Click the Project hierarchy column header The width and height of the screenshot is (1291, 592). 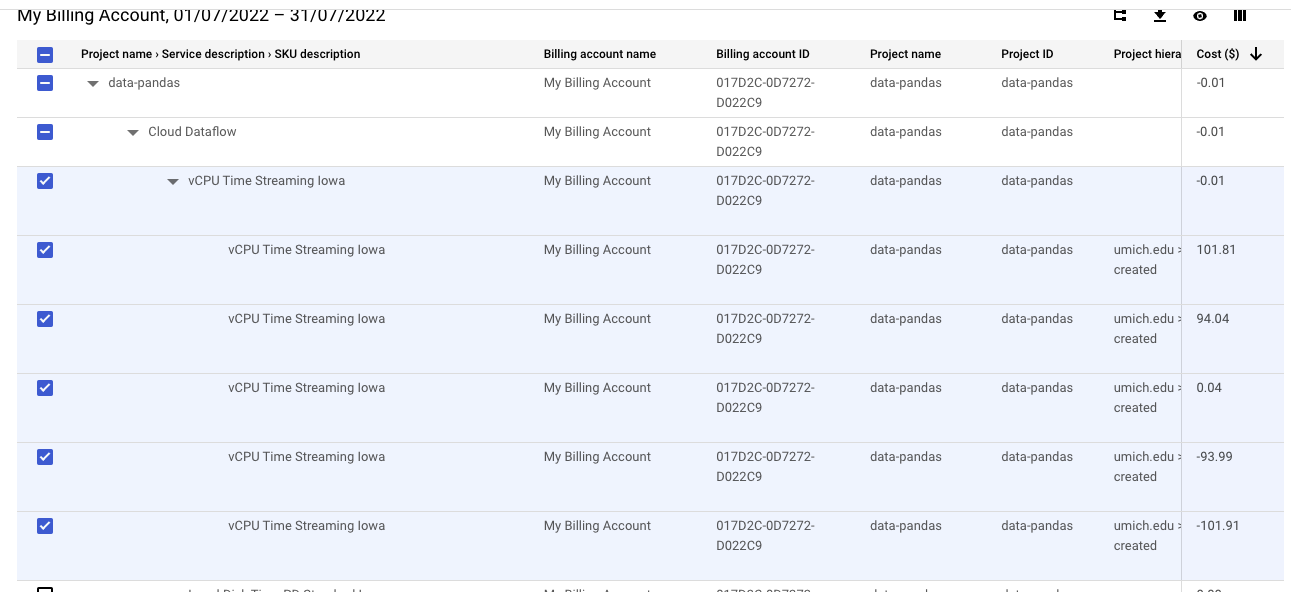[x=1147, y=54]
